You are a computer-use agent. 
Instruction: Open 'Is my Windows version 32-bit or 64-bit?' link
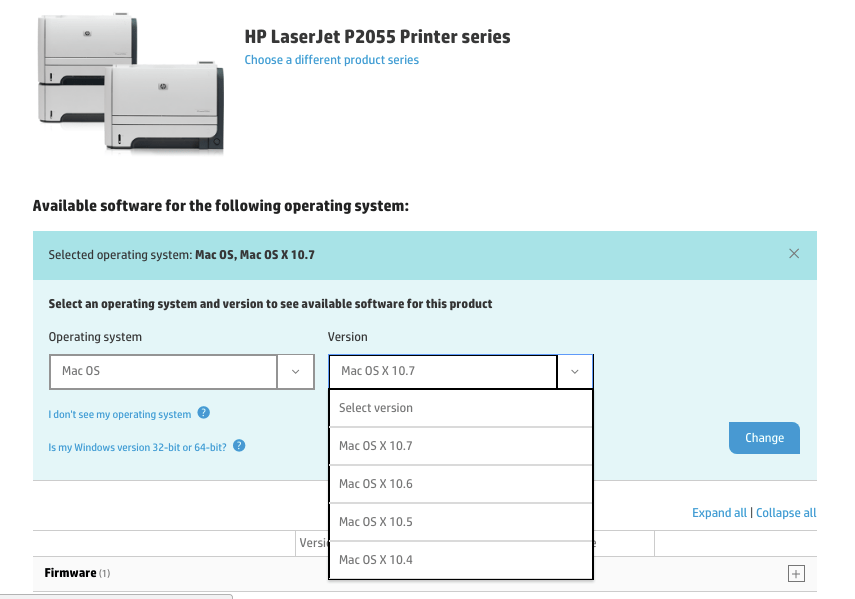pyautogui.click(x=137, y=447)
